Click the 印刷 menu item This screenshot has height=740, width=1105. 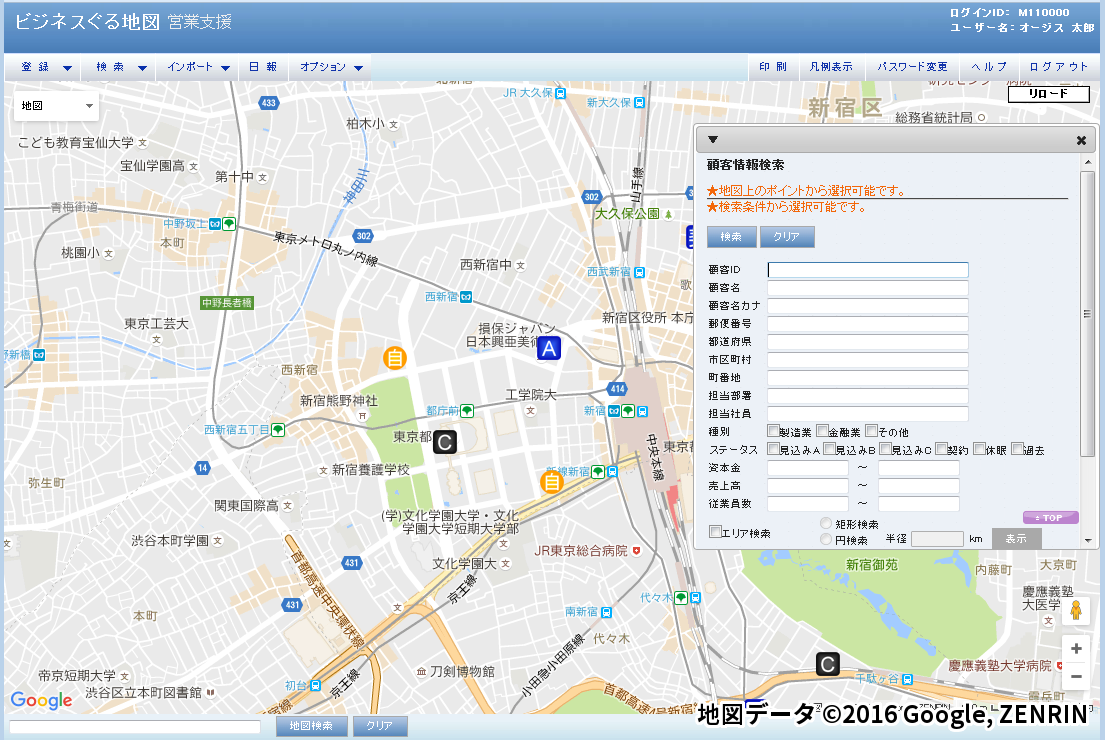(772, 67)
